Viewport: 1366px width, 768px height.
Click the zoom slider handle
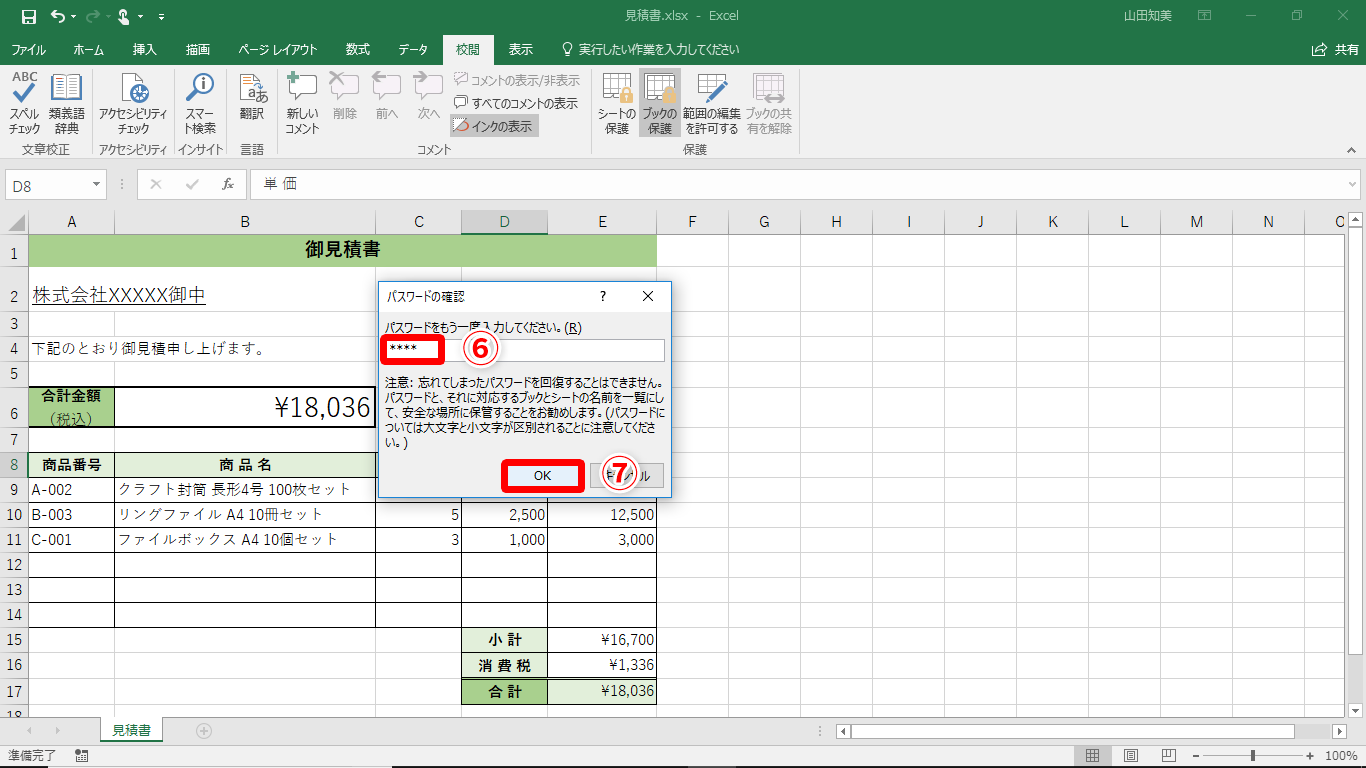coord(1253,756)
